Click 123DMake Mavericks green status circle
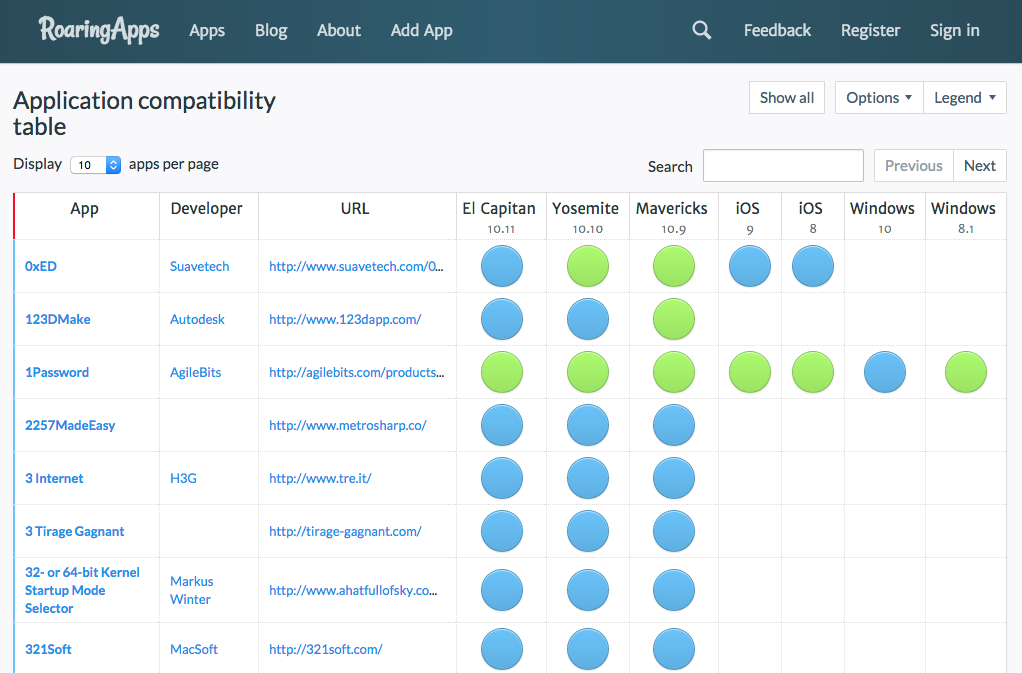The image size is (1022, 673). (x=674, y=319)
